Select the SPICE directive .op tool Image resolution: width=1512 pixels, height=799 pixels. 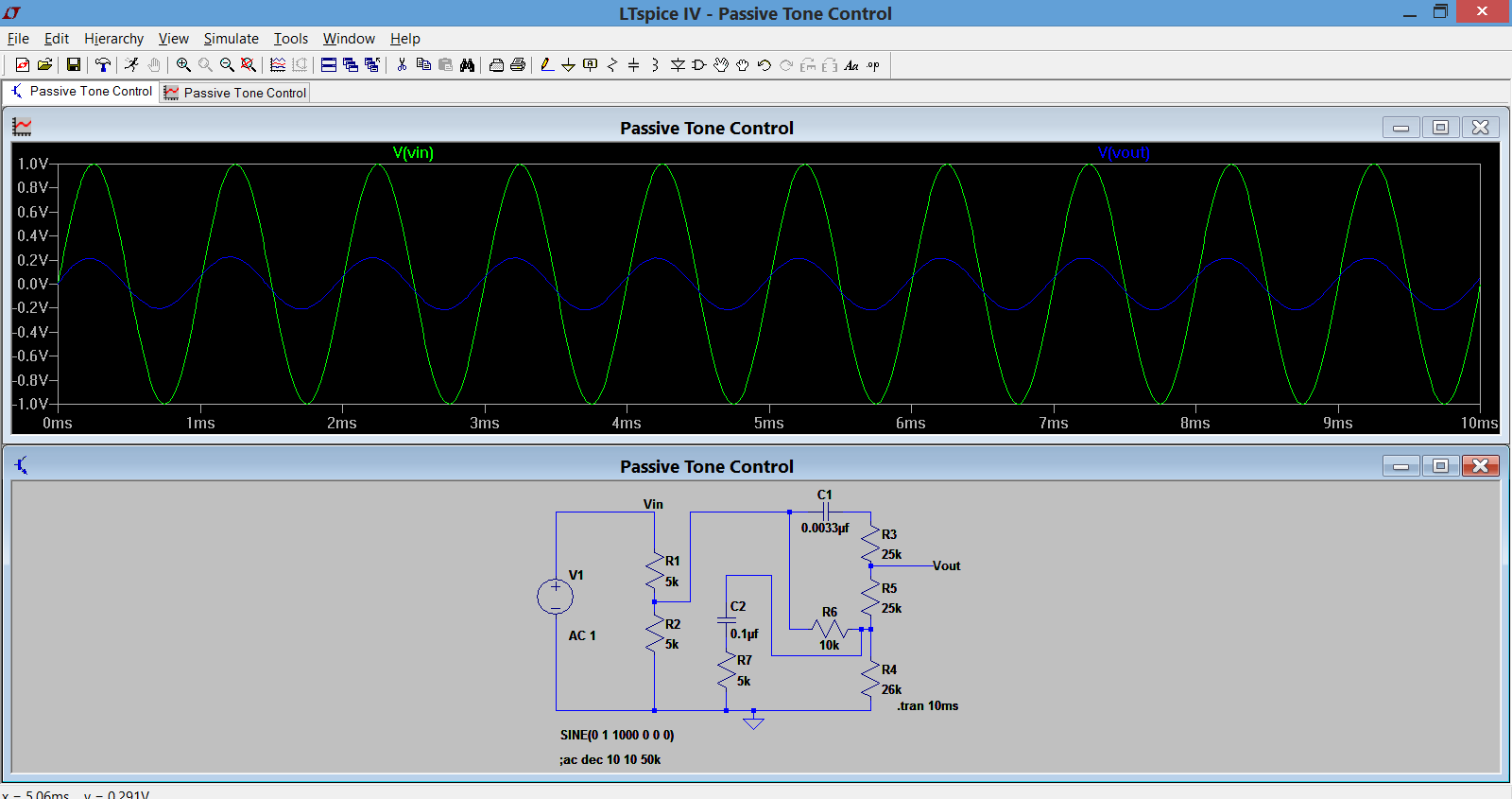[x=873, y=64]
